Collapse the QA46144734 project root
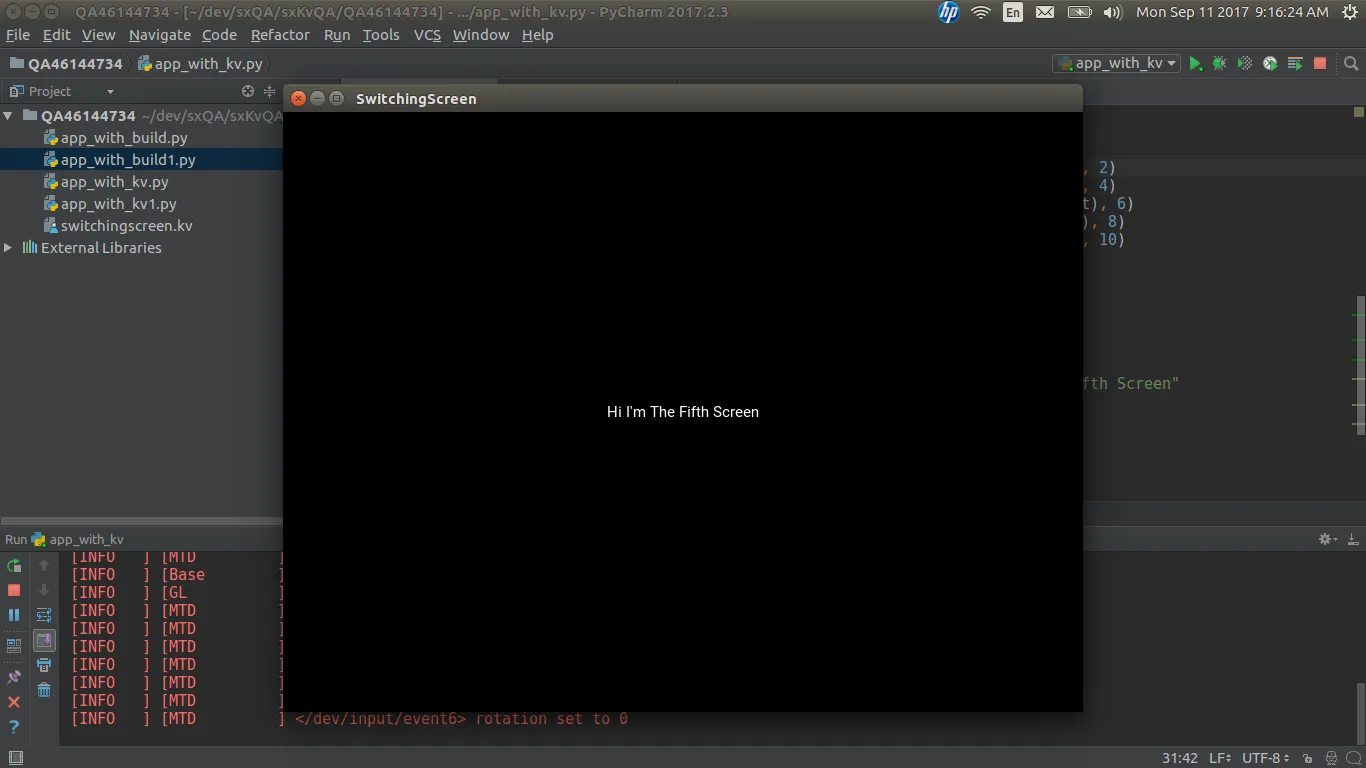This screenshot has width=1366, height=768. [x=8, y=116]
